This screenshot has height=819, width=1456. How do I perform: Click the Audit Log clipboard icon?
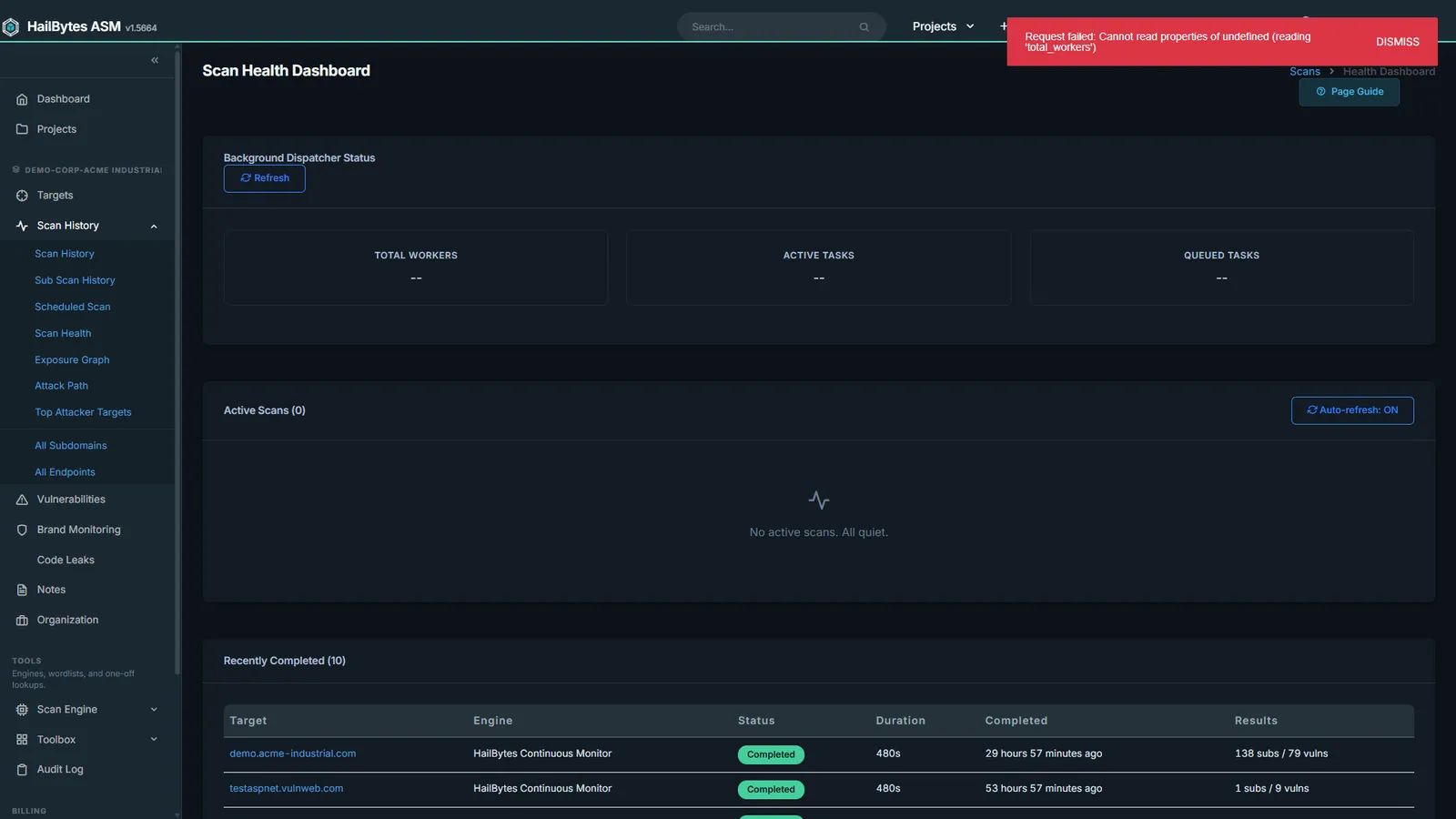click(22, 770)
